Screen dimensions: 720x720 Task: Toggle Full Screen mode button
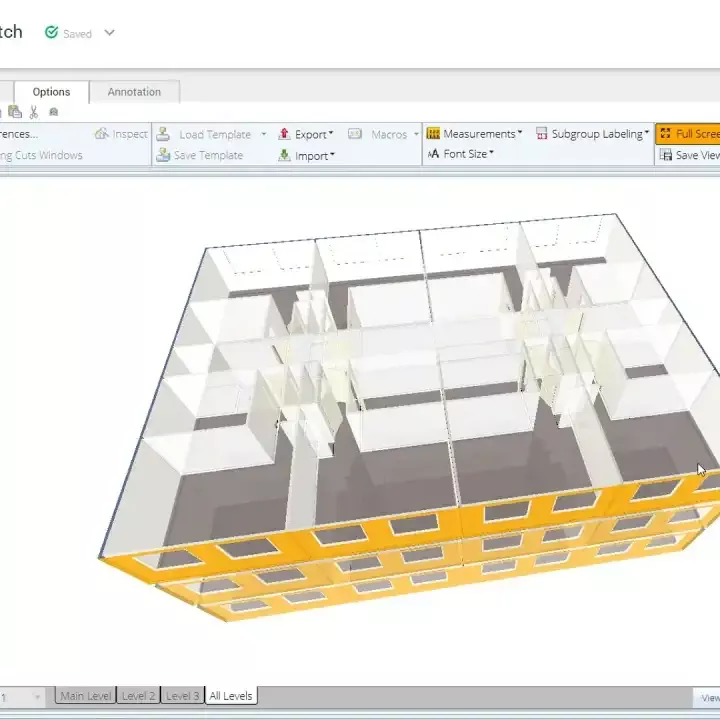pyautogui.click(x=690, y=134)
